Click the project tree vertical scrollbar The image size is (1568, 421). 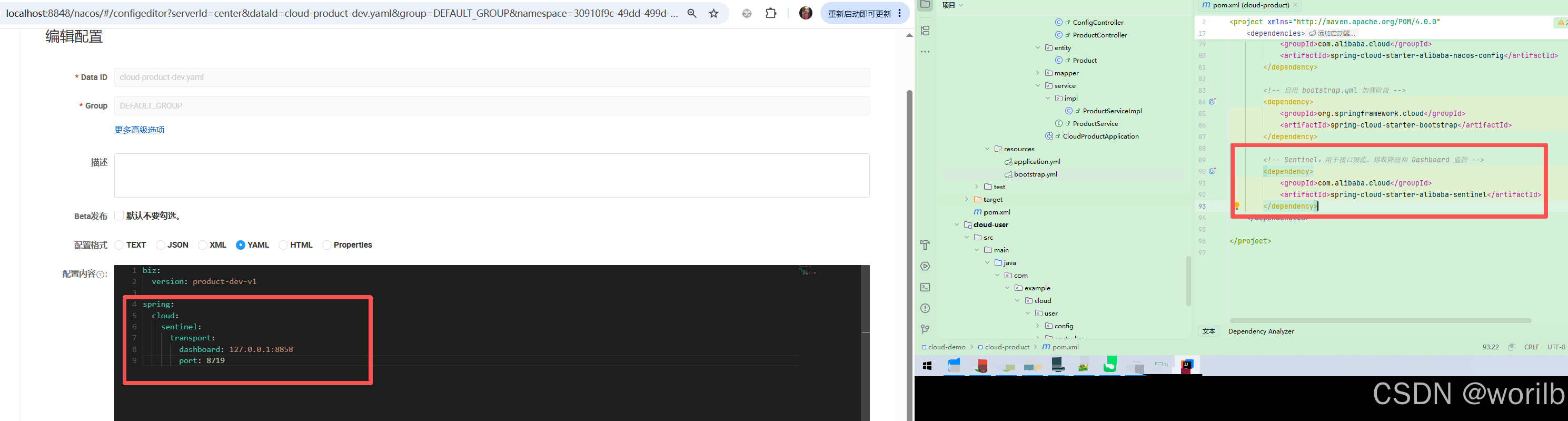1188,281
